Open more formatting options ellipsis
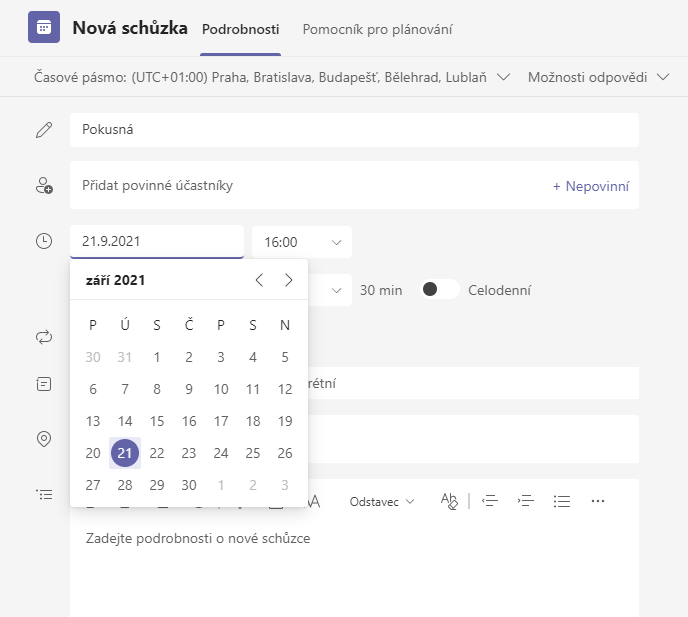 pyautogui.click(x=598, y=501)
